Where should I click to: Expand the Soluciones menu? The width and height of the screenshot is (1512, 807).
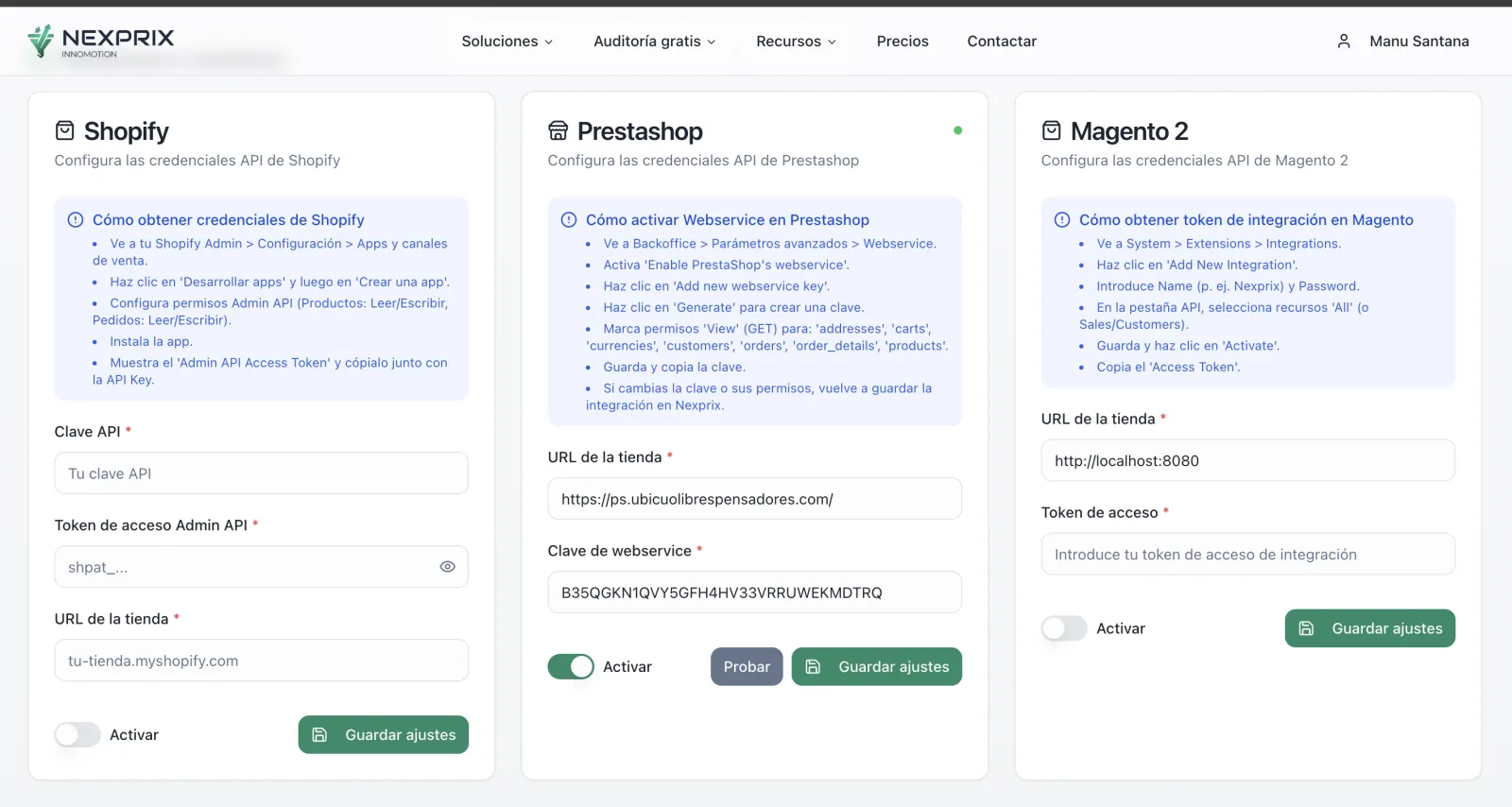(x=507, y=42)
